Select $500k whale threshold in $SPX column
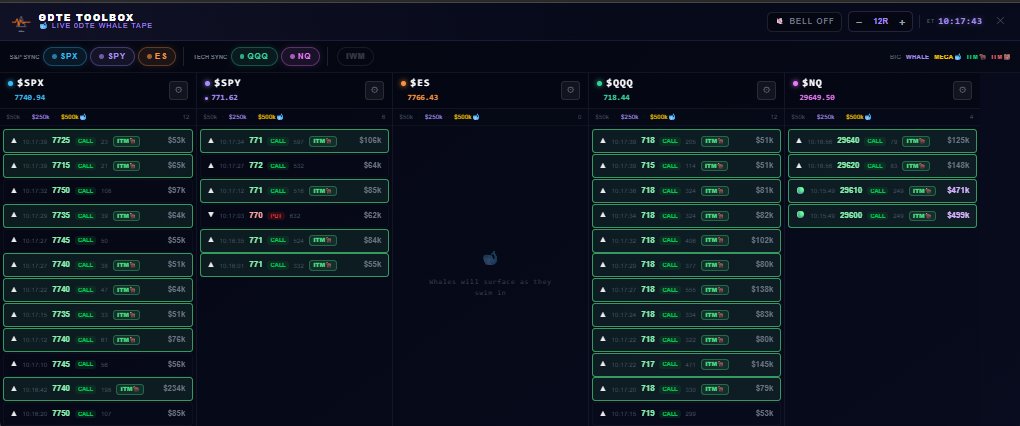Viewport: 1020px width, 426px height. click(73, 117)
